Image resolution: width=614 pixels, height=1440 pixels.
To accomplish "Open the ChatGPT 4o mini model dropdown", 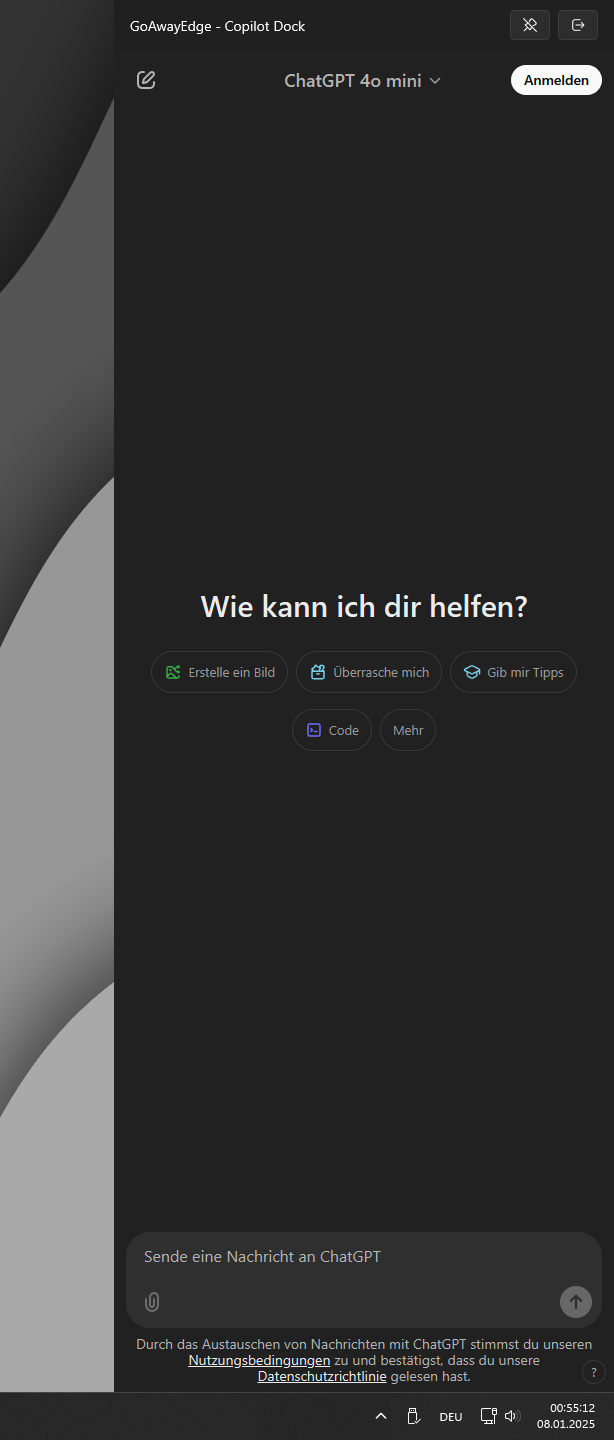I will click(x=362, y=81).
